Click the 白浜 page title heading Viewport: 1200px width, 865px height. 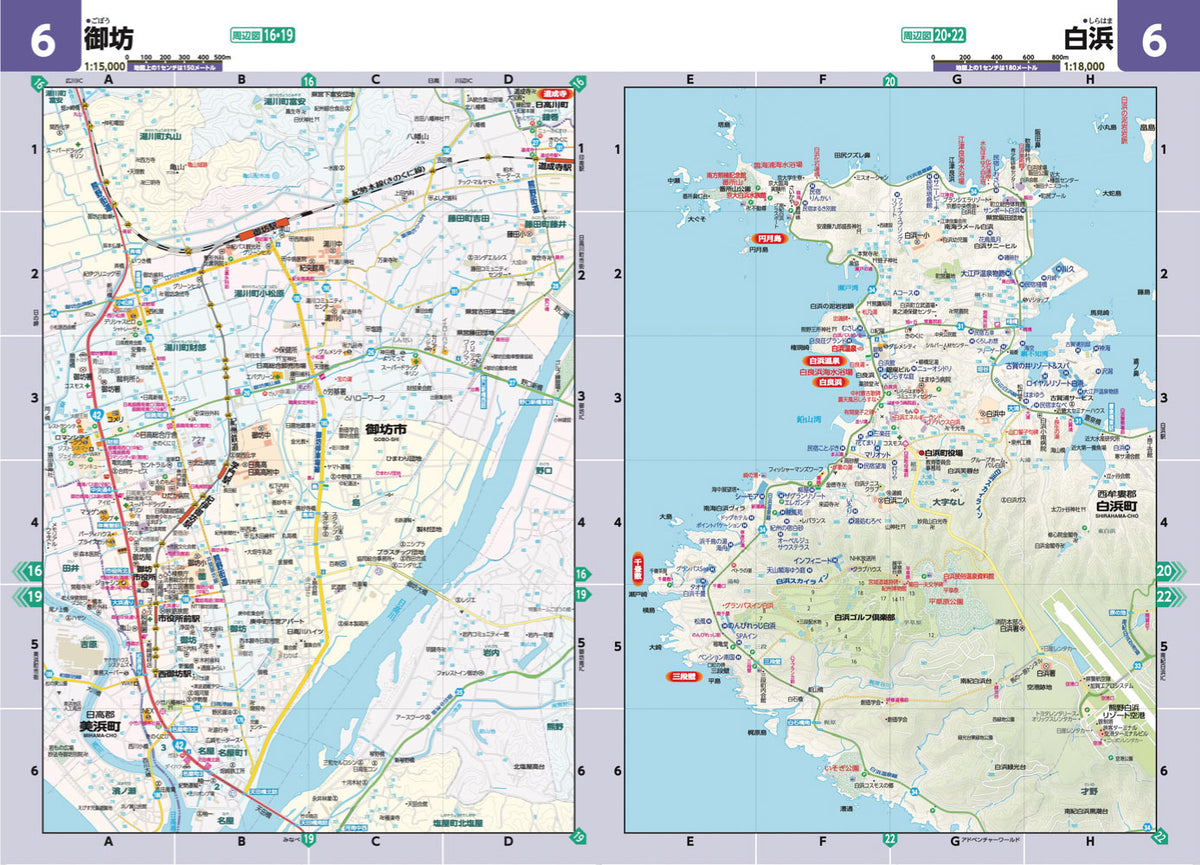click(x=1089, y=40)
